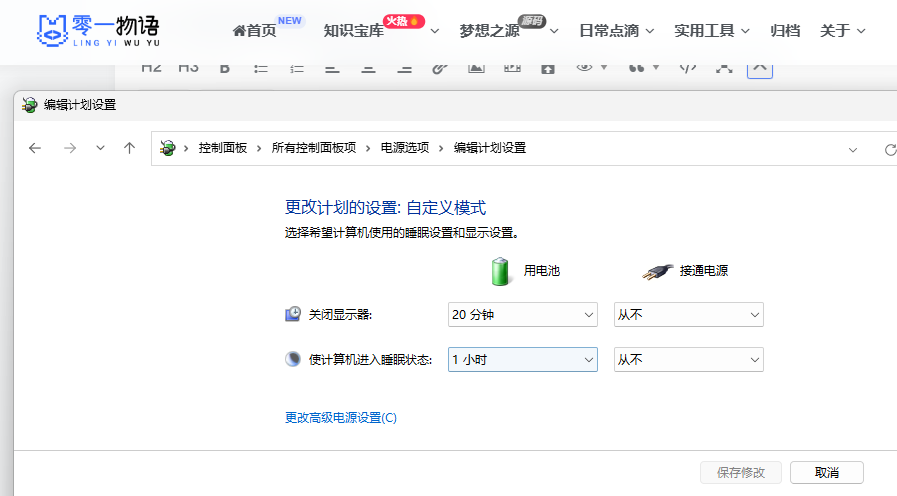
Task: Open plugged-in 关闭显示器 dropdown showing 从不
Action: click(x=688, y=315)
